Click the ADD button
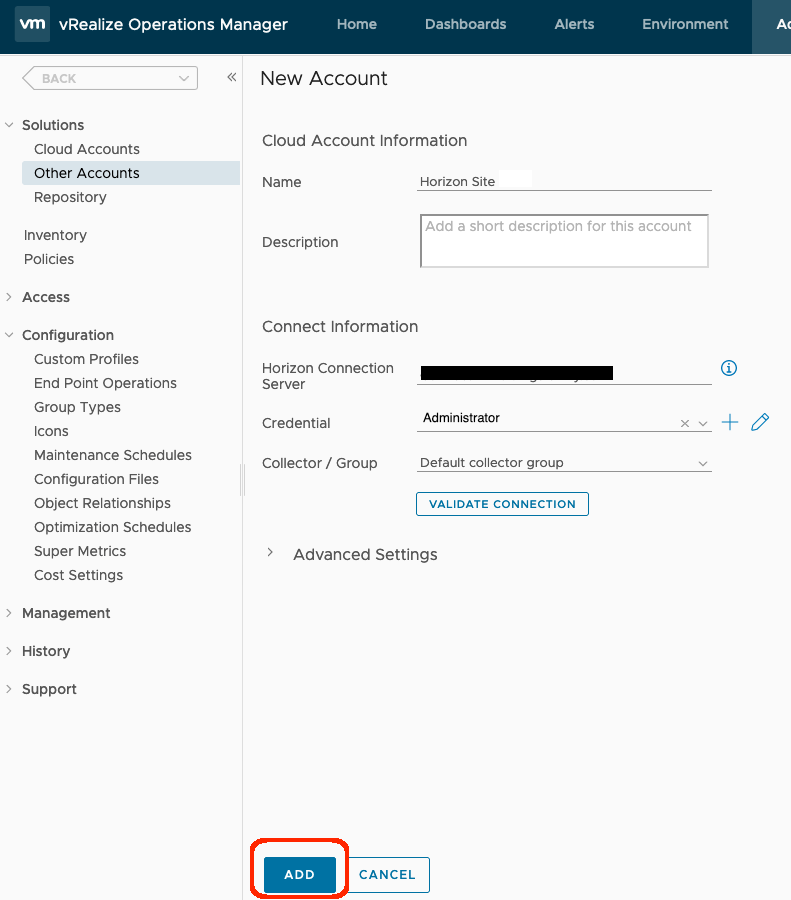Viewport: 791px width, 900px height. (300, 874)
